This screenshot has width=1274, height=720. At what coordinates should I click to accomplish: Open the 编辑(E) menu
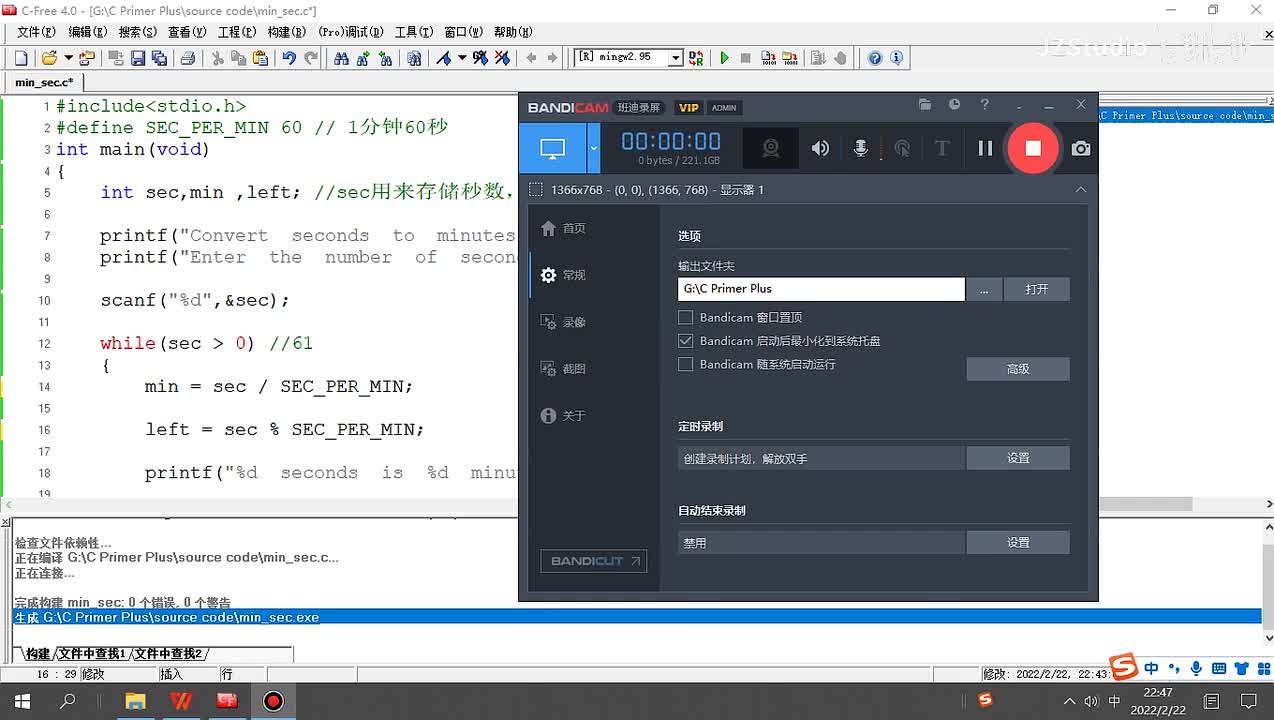coord(86,32)
